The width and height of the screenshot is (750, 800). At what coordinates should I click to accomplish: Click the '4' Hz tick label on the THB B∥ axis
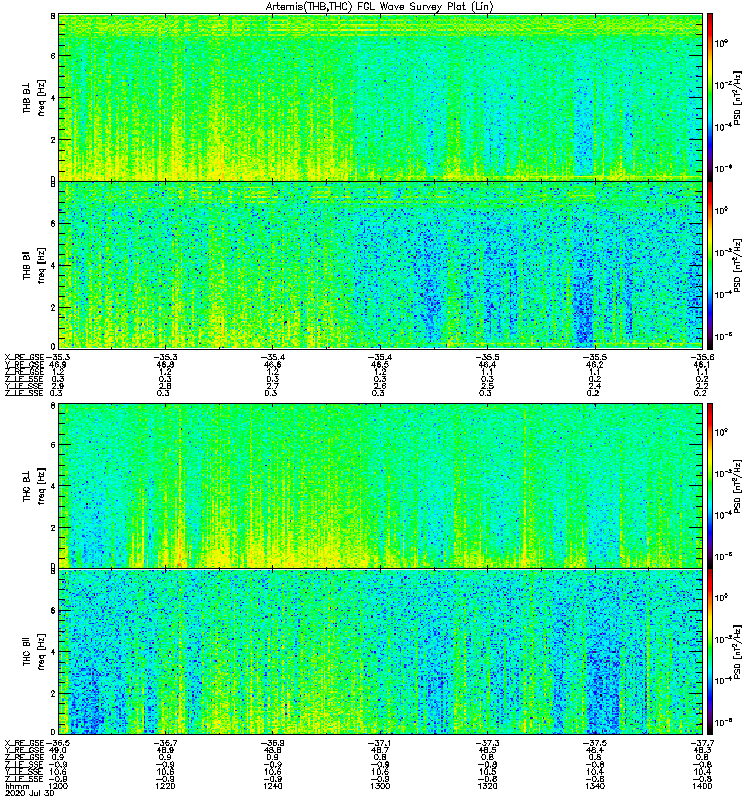[x=53, y=266]
